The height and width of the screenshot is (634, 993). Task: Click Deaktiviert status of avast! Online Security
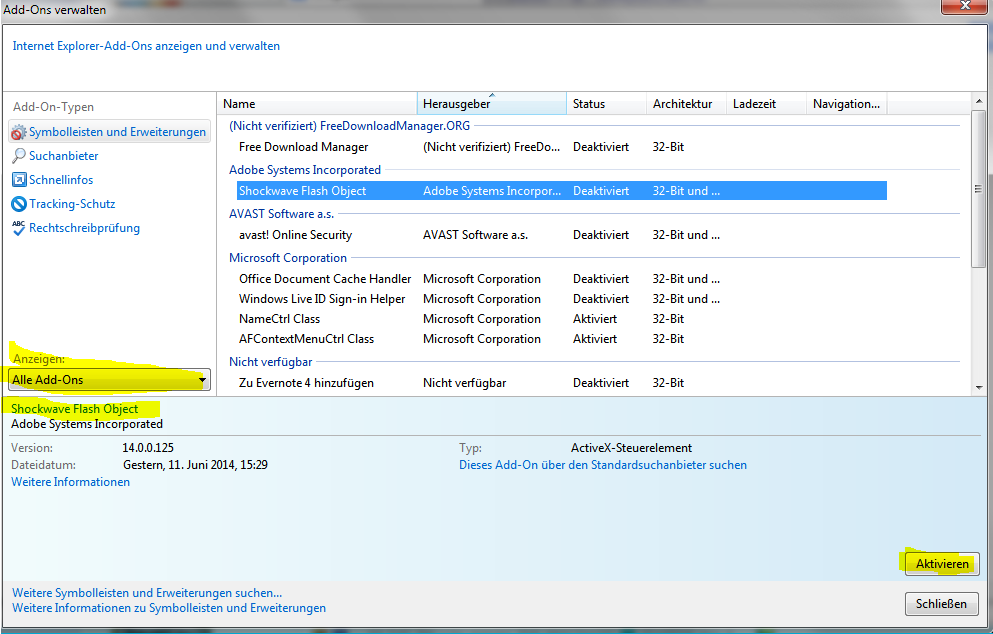pyautogui.click(x=601, y=235)
